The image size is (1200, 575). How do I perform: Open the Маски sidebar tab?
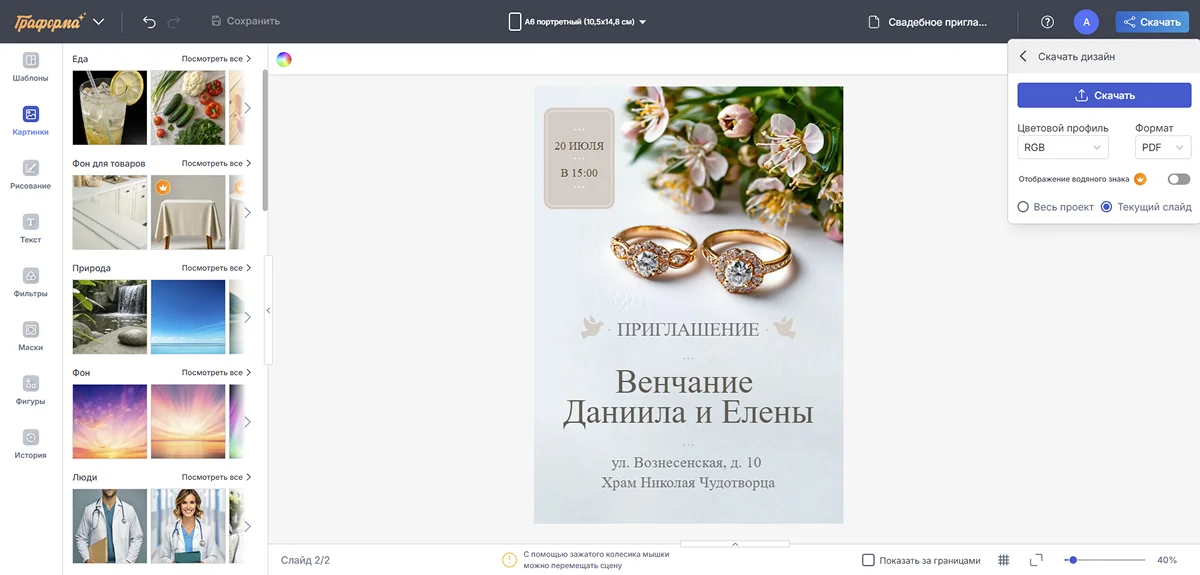tap(31, 337)
